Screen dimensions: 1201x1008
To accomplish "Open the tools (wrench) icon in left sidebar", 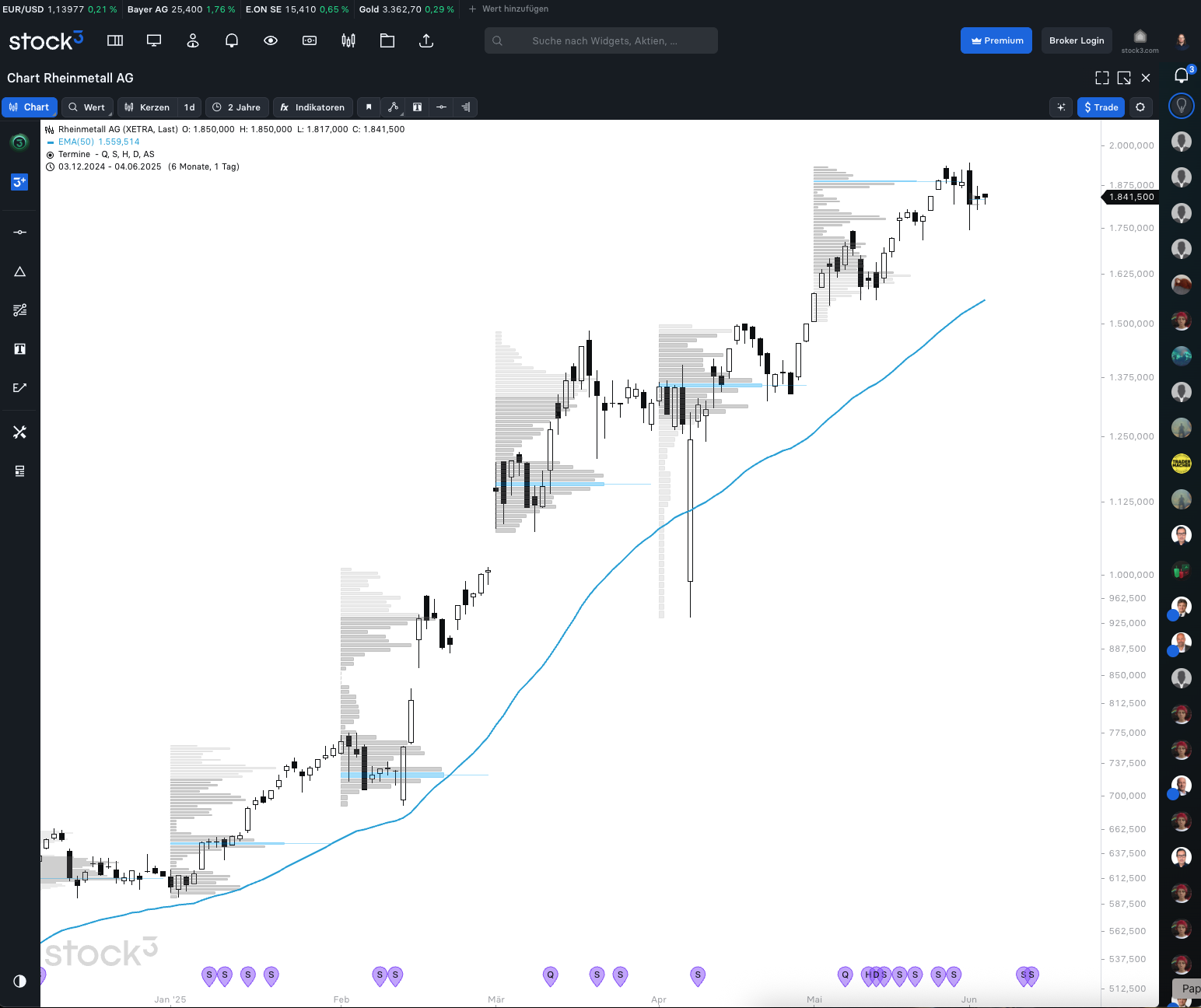I will [19, 432].
